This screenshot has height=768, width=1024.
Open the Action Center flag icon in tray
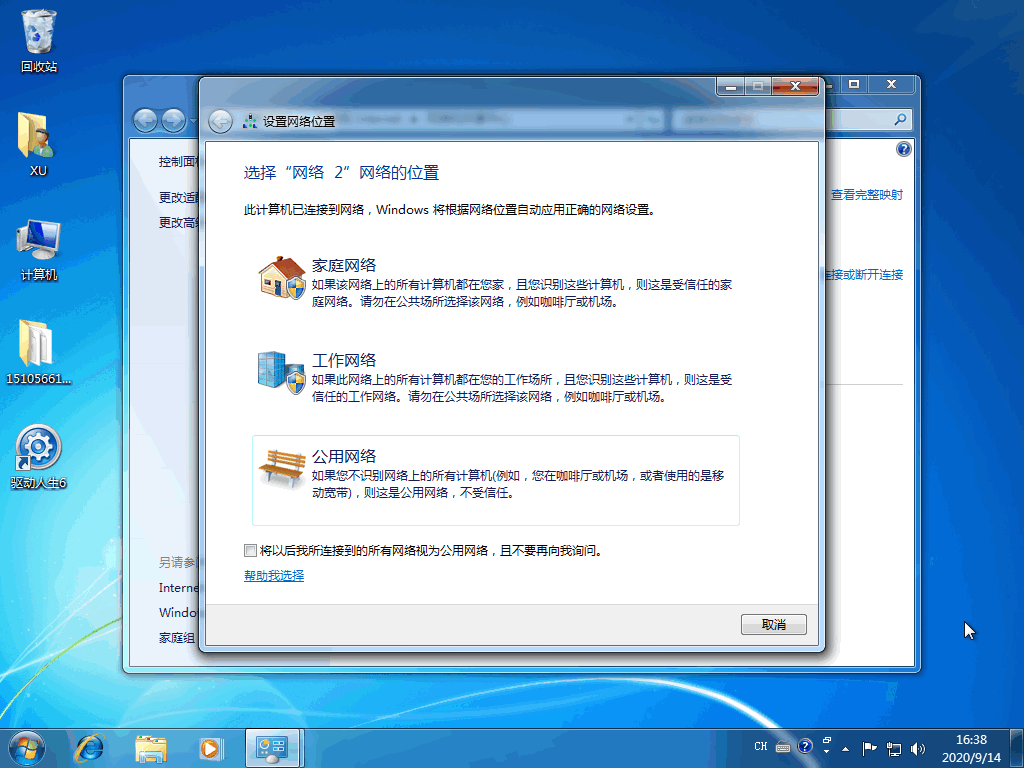pos(870,747)
